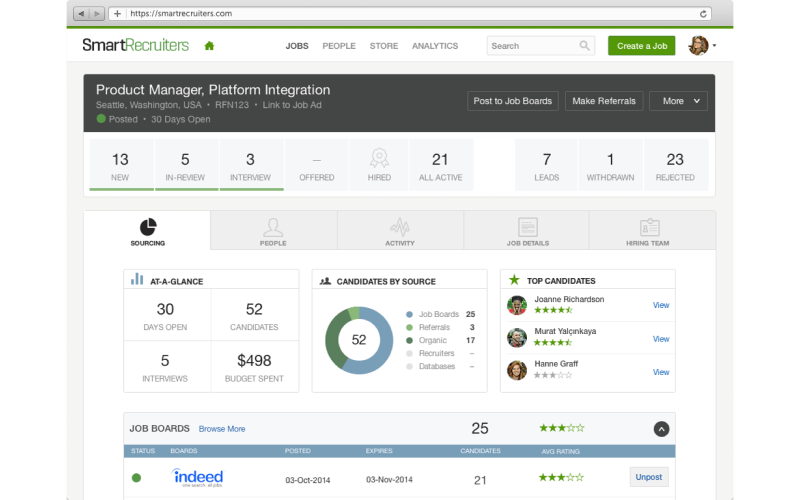Open the Analytics menu
This screenshot has height=500, width=800.
coord(435,46)
